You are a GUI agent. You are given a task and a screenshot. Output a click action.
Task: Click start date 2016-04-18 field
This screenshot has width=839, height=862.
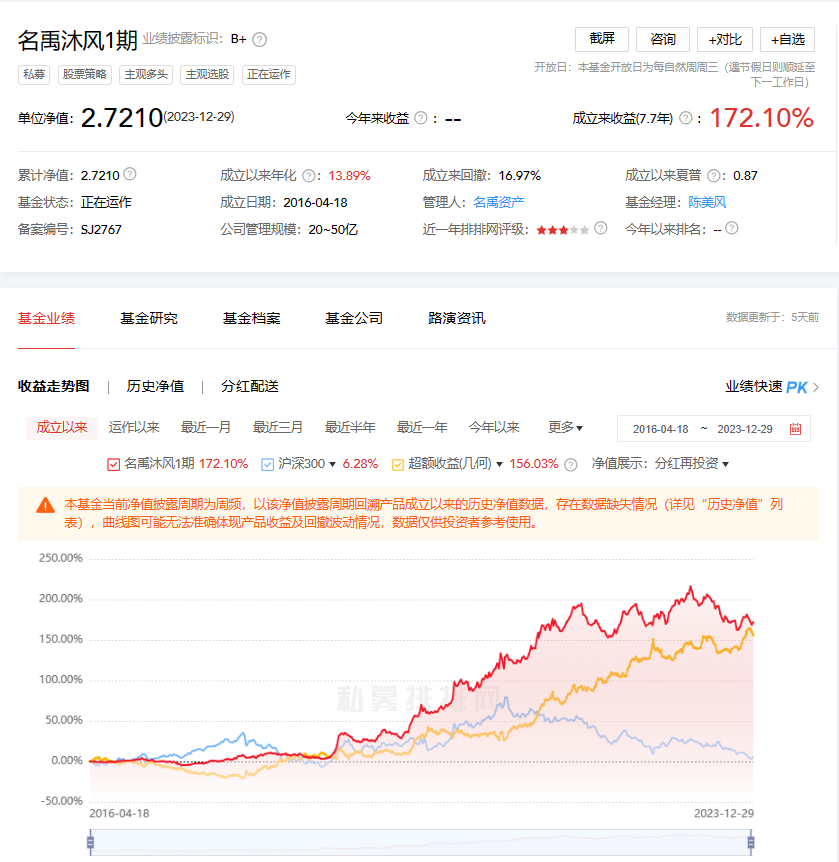coord(660,429)
